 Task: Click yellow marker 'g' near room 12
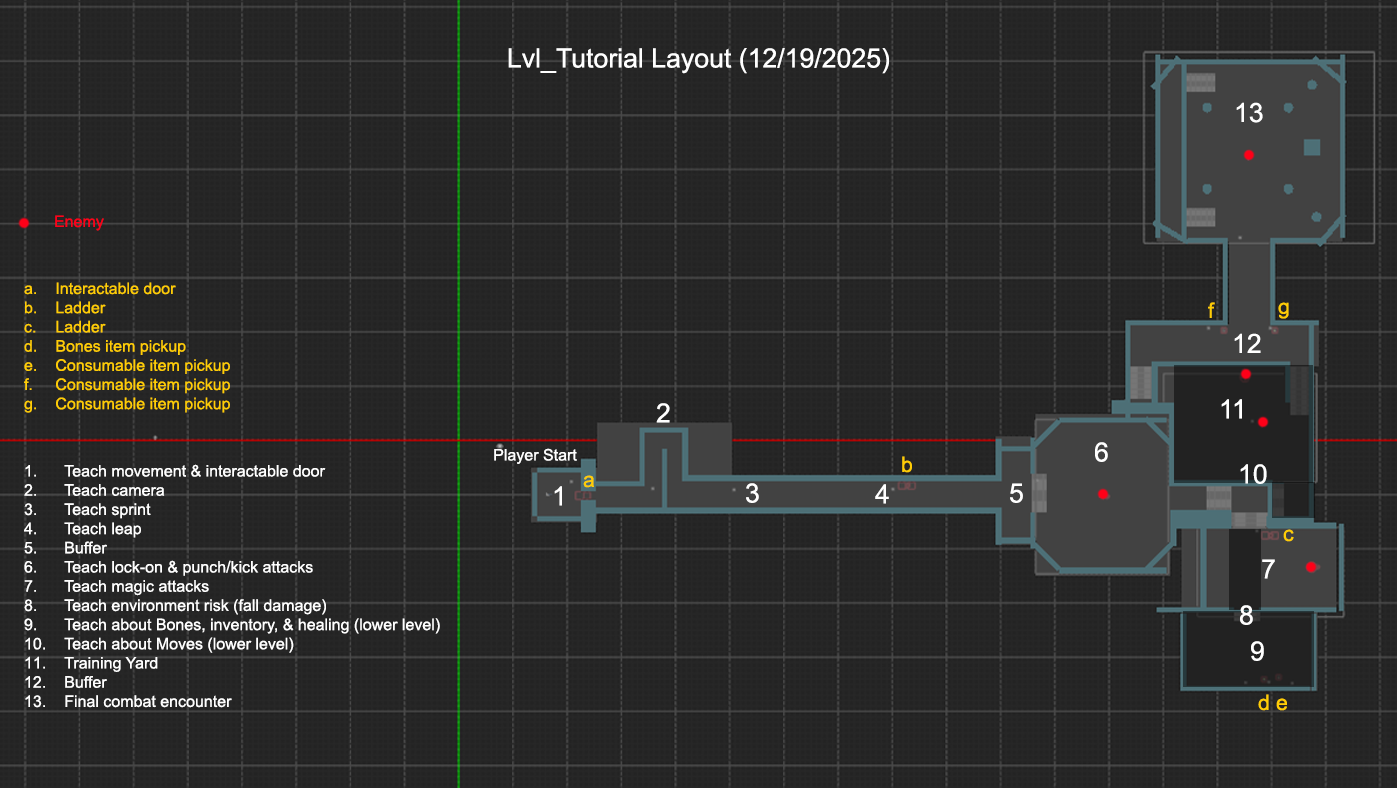[x=1283, y=308]
